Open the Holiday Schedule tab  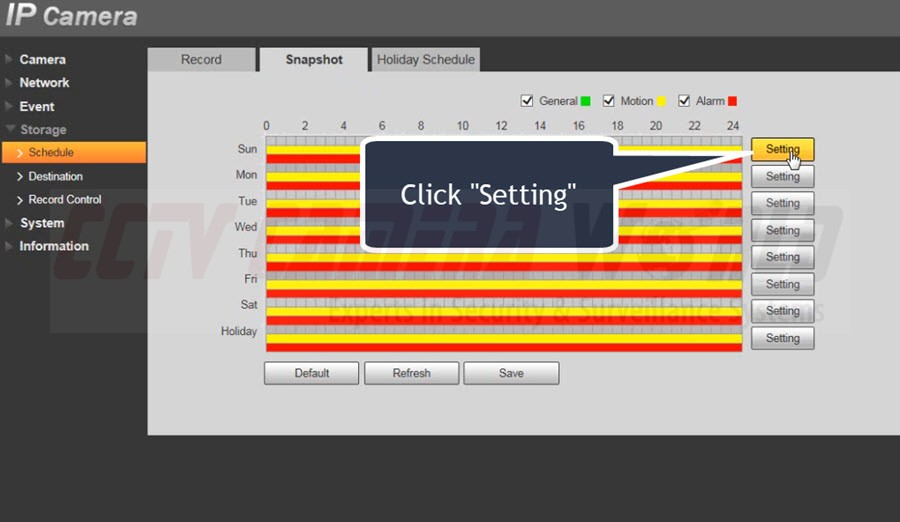(x=425, y=60)
